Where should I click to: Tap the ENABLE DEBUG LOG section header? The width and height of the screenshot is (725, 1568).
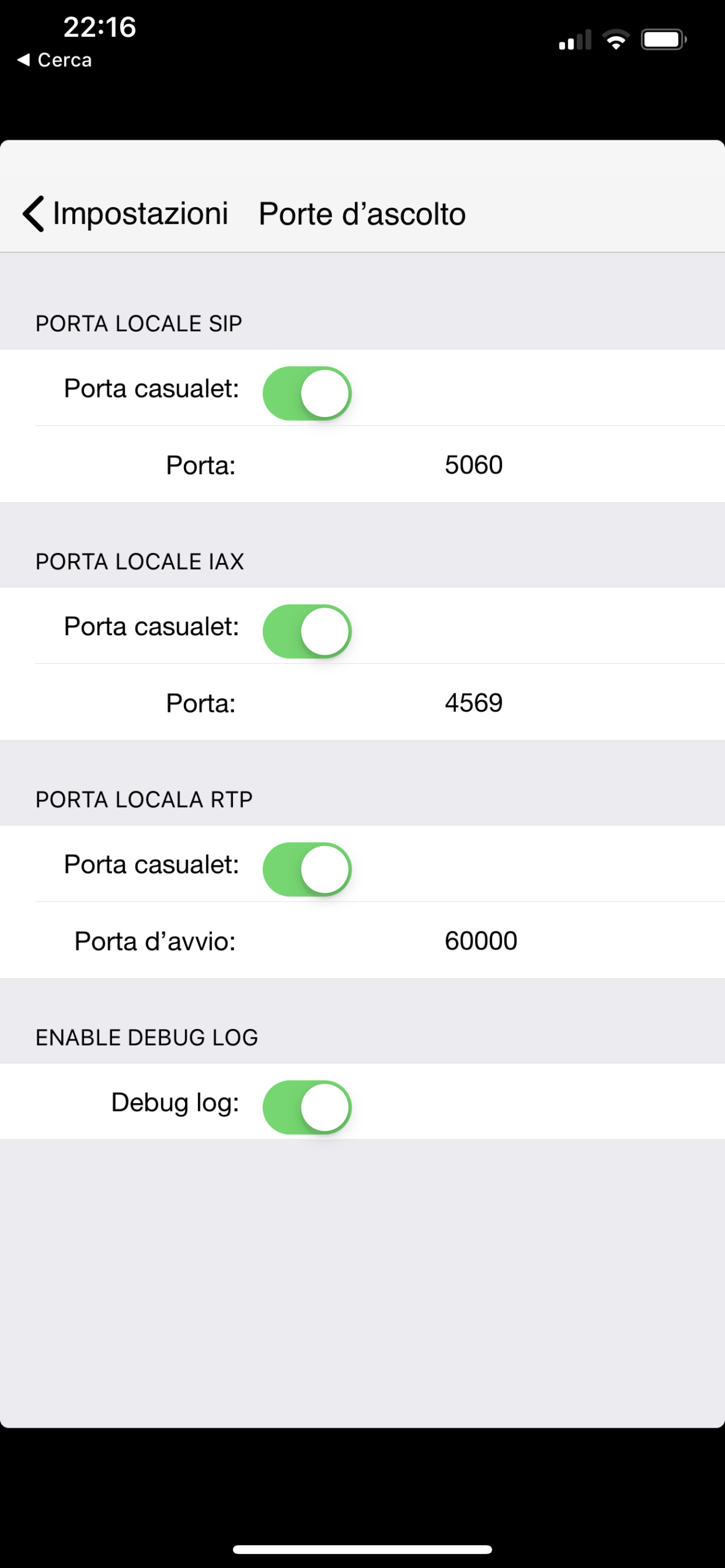pos(146,1038)
